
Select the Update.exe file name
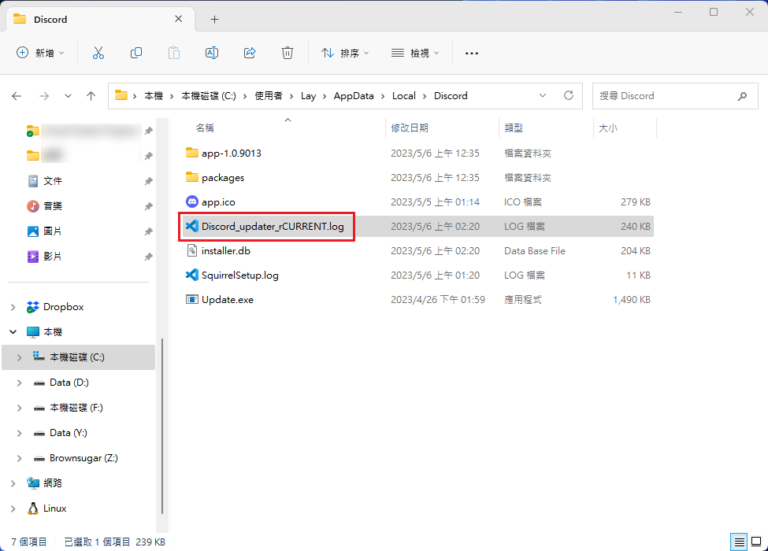[227, 300]
